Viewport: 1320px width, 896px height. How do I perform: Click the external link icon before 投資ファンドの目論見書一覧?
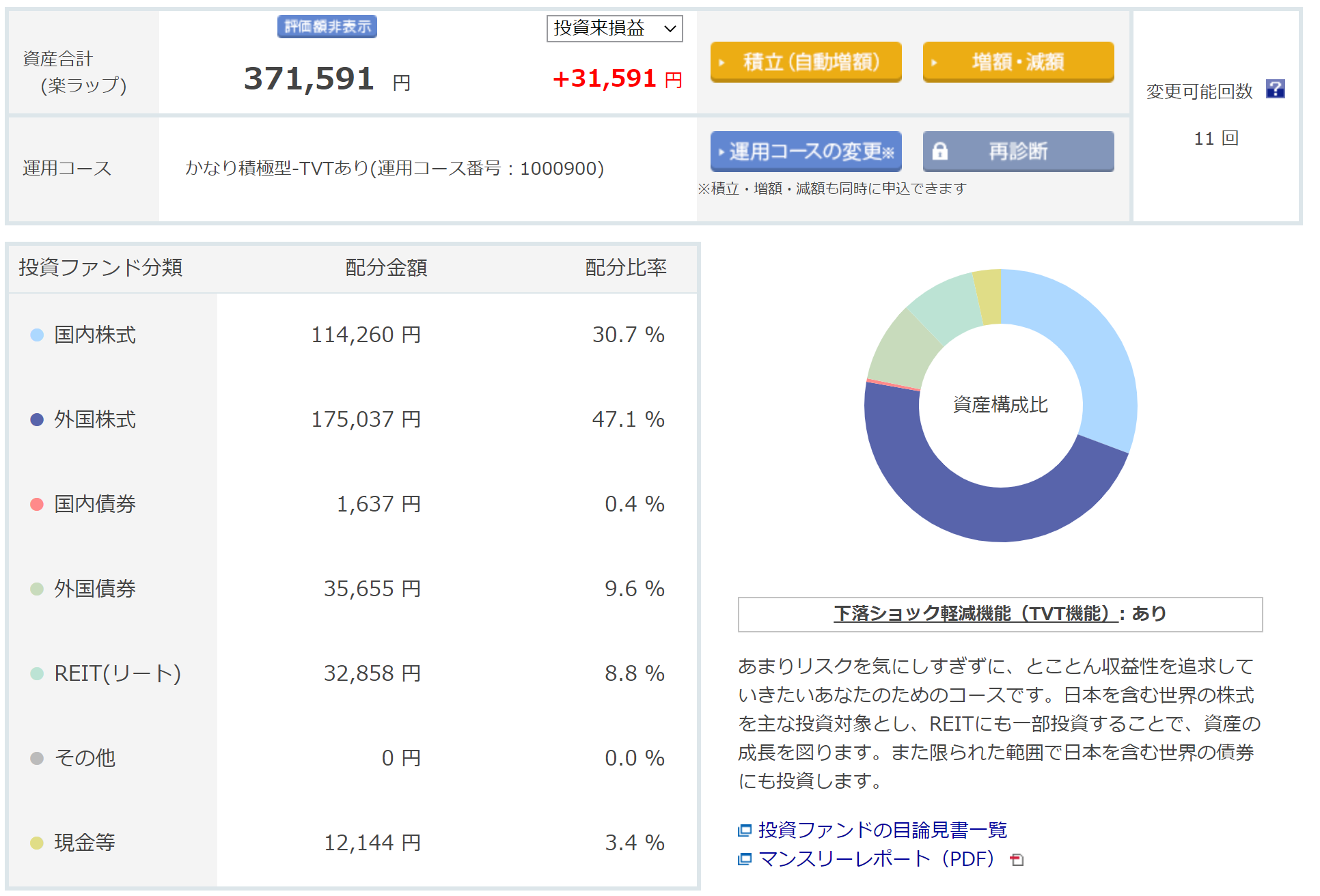744,830
